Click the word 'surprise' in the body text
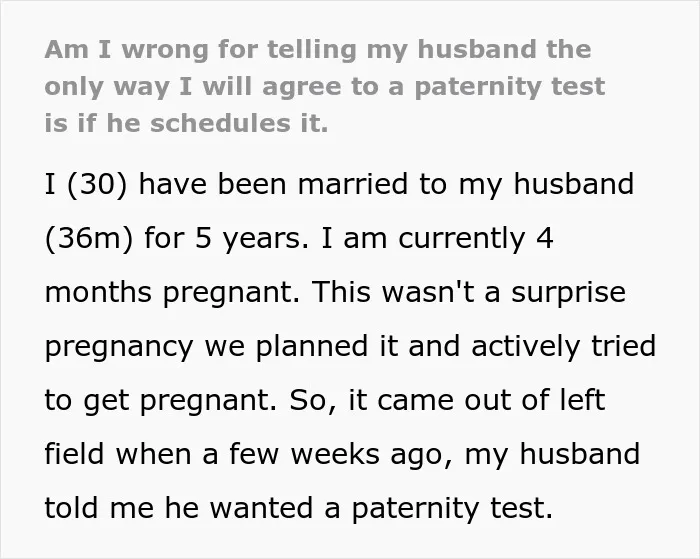Viewport: 700px width, 559px height. 568,292
